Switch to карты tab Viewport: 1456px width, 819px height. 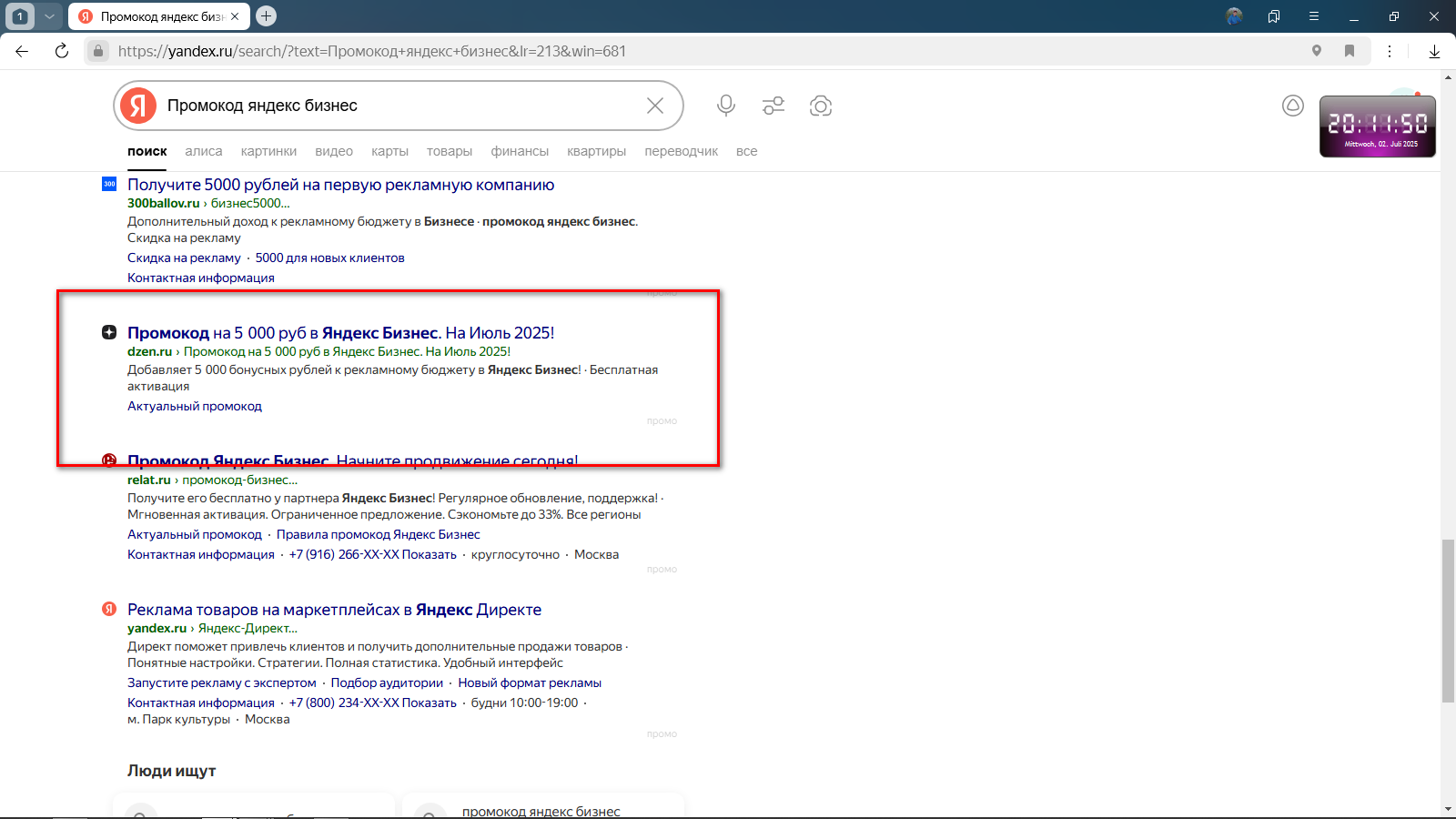pos(389,151)
